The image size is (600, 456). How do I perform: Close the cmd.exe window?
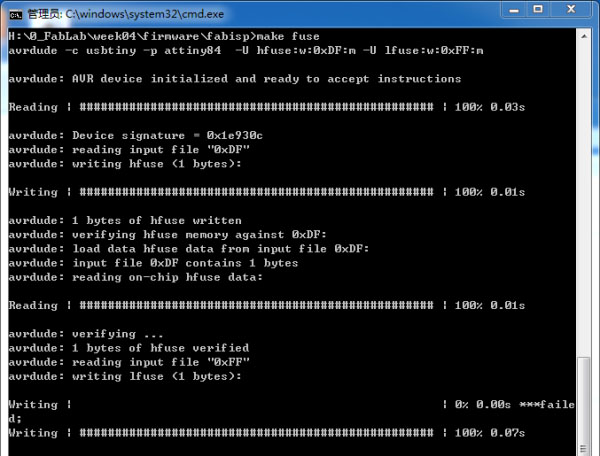[571, 10]
